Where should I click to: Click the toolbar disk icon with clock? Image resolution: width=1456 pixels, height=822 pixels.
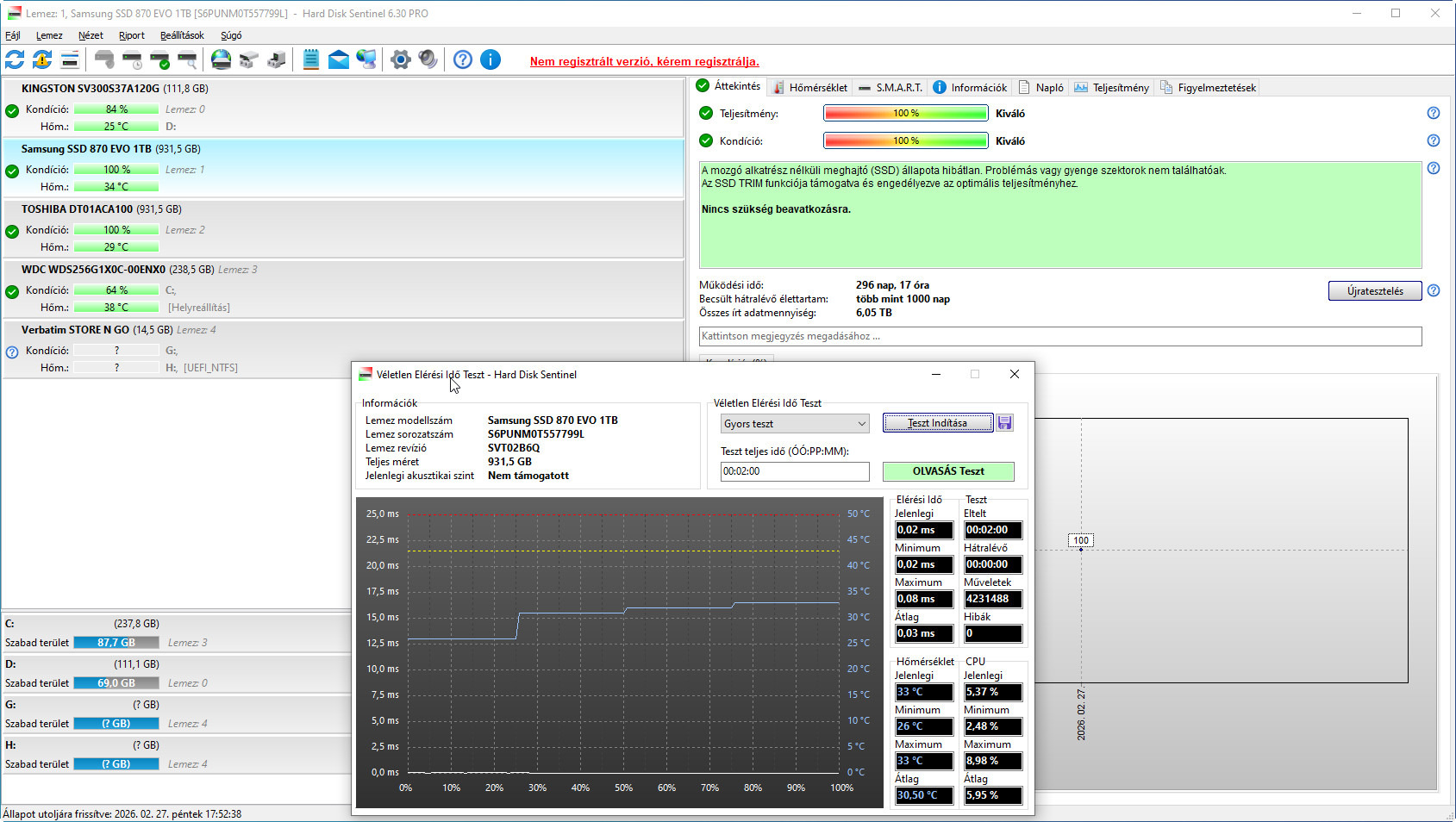tap(132, 59)
